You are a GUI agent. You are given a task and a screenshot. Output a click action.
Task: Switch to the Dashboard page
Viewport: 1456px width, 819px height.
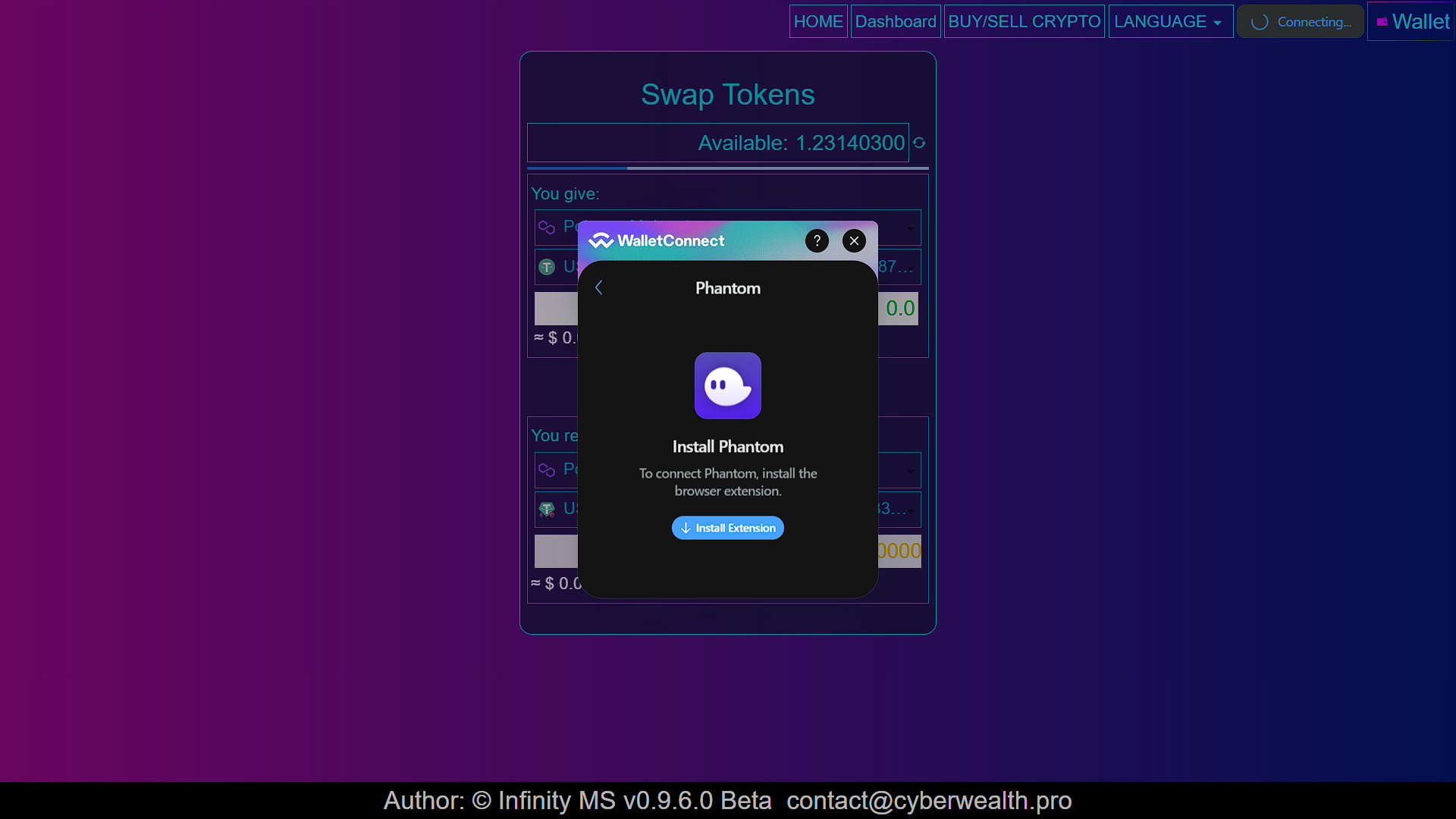click(x=896, y=21)
